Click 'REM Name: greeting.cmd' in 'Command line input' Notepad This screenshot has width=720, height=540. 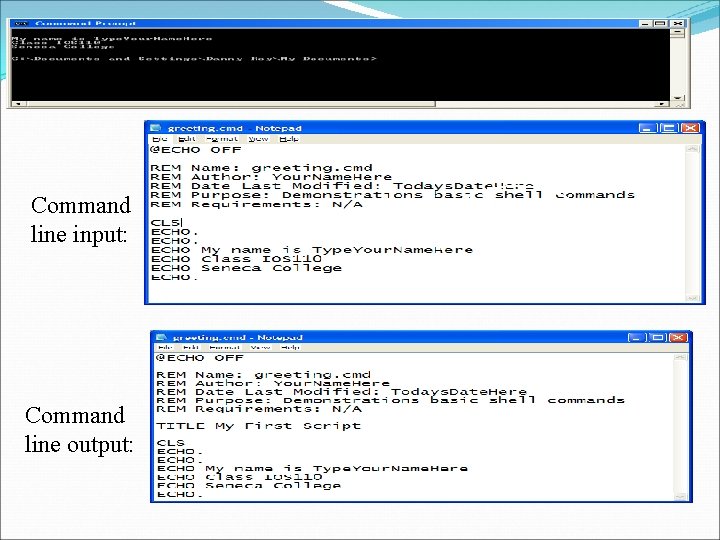(261, 168)
